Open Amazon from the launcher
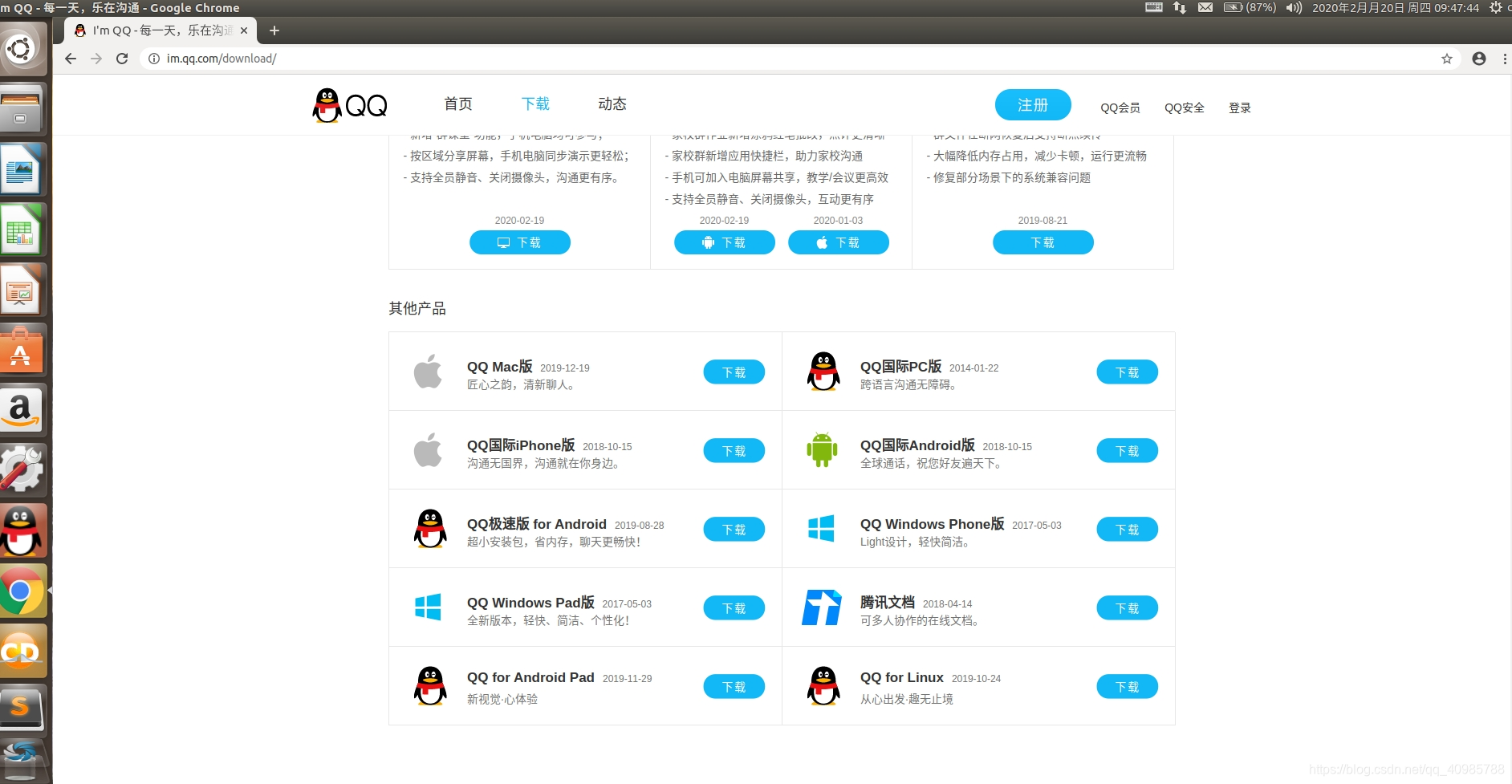This screenshot has width=1512, height=784. [22, 410]
